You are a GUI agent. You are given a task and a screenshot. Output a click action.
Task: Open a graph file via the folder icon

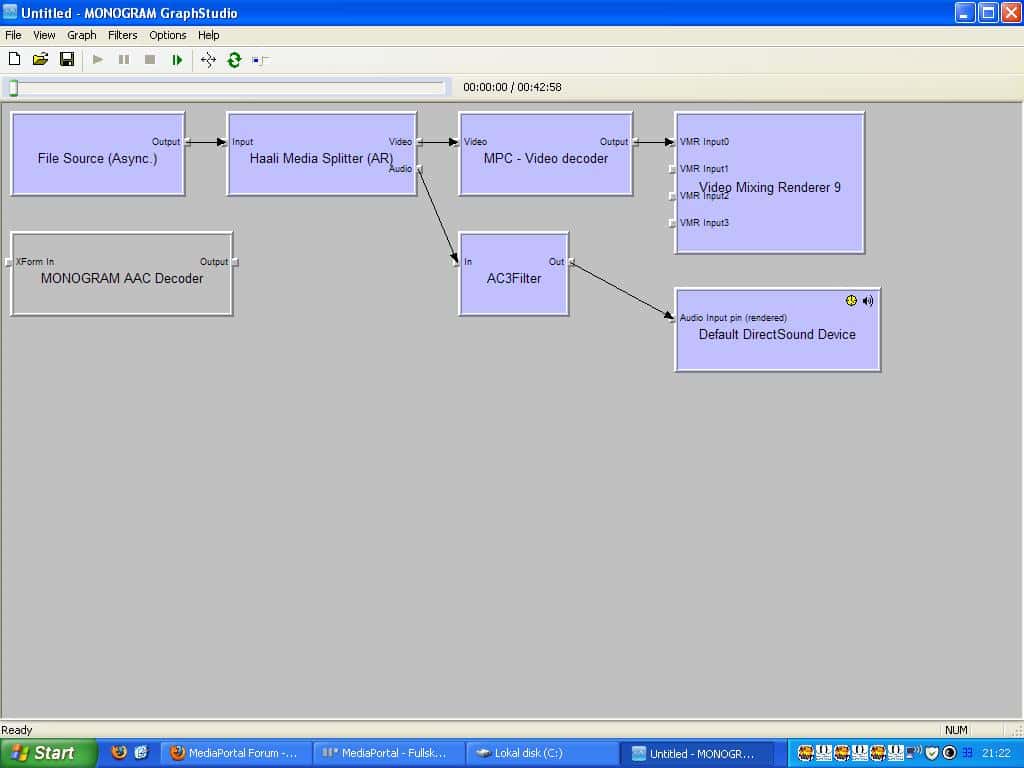(x=40, y=59)
